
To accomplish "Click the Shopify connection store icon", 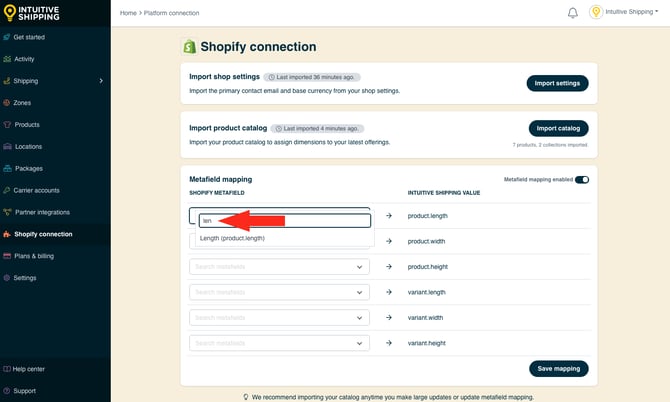I will point(7,234).
